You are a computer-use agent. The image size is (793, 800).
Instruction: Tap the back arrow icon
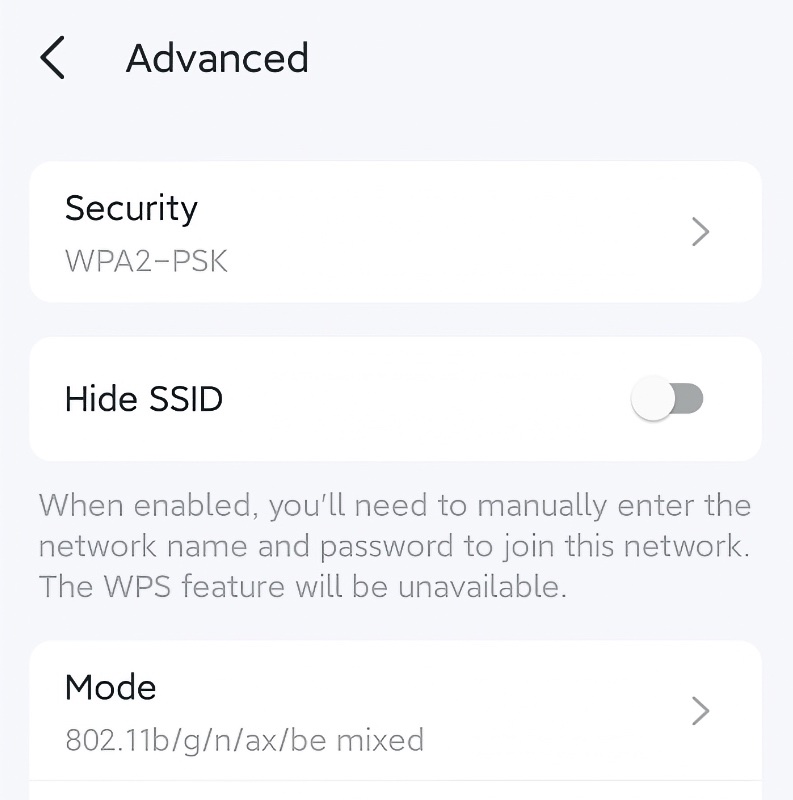tap(52, 58)
